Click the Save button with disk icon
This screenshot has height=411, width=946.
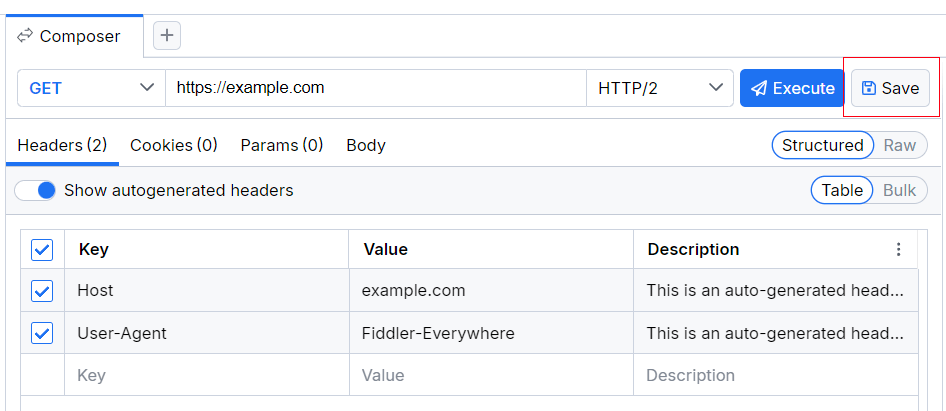click(890, 88)
